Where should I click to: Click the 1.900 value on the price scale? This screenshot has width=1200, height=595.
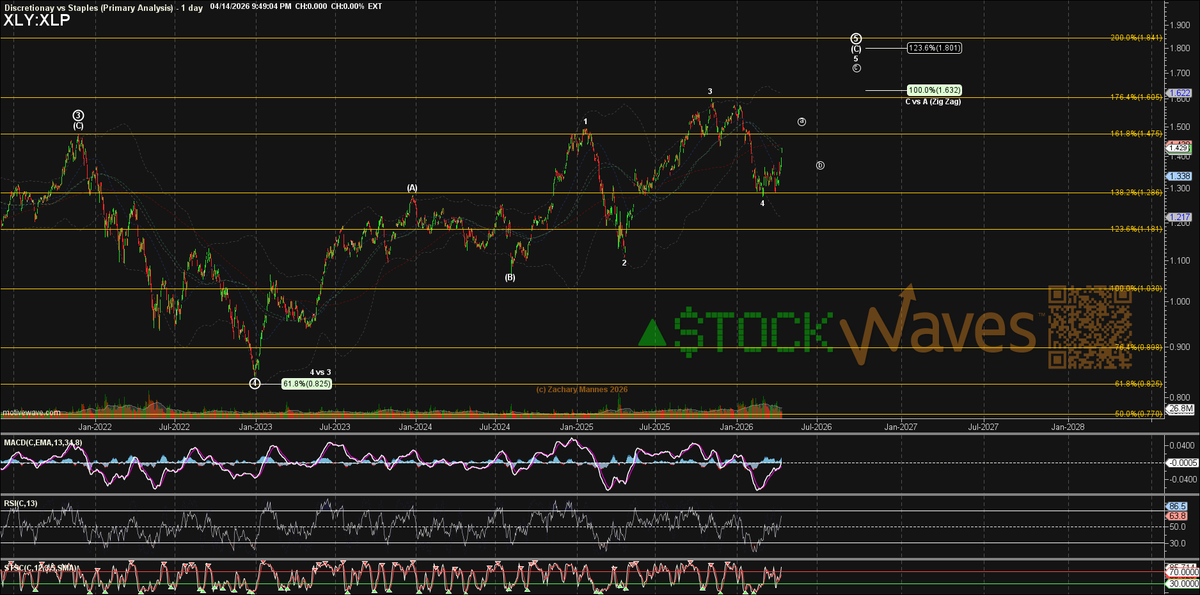pyautogui.click(x=1178, y=24)
